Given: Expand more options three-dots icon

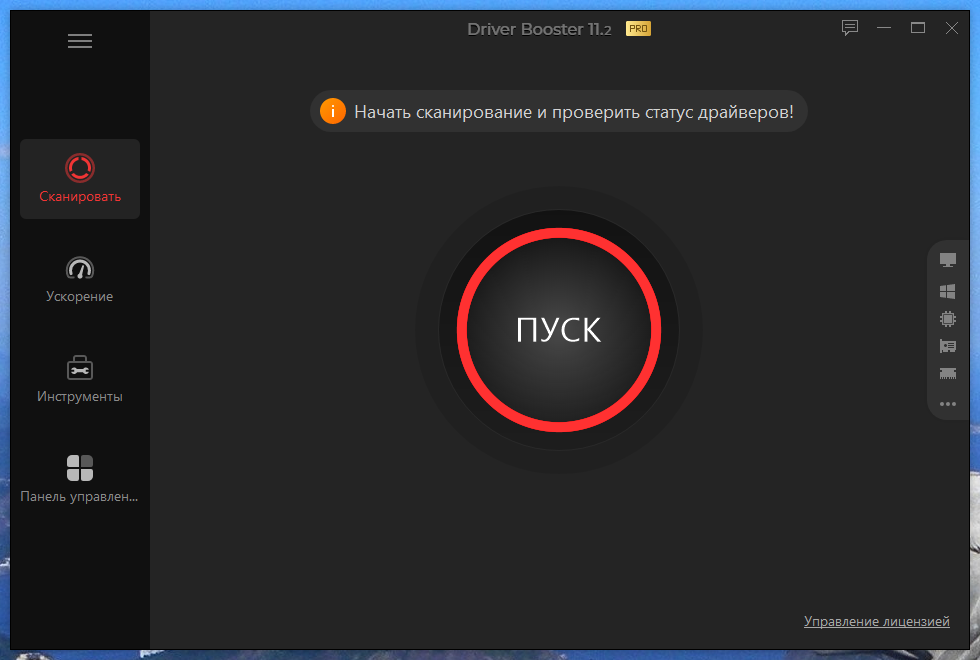Looking at the screenshot, I should tap(948, 404).
